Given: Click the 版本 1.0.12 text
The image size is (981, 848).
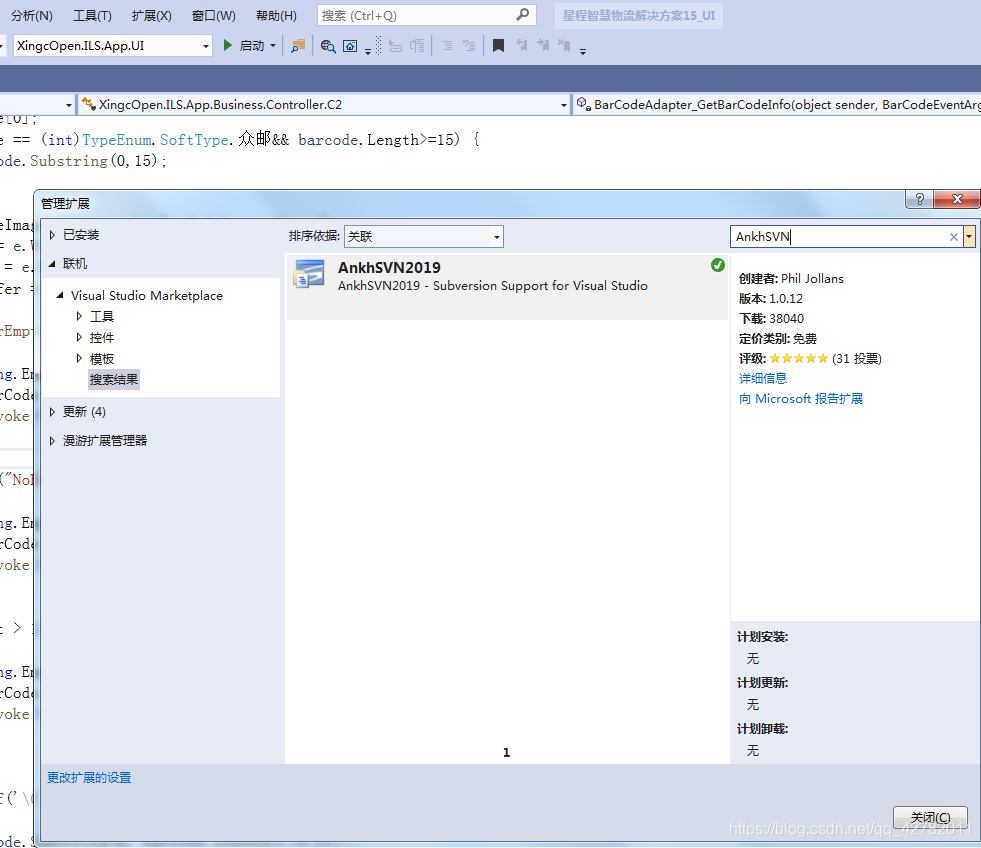Looking at the screenshot, I should click(770, 299).
